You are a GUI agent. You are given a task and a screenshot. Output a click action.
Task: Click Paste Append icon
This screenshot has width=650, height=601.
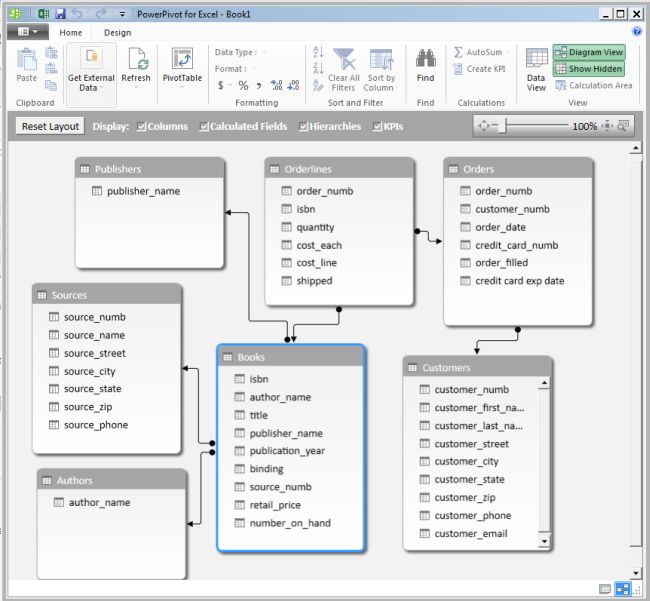(51, 52)
